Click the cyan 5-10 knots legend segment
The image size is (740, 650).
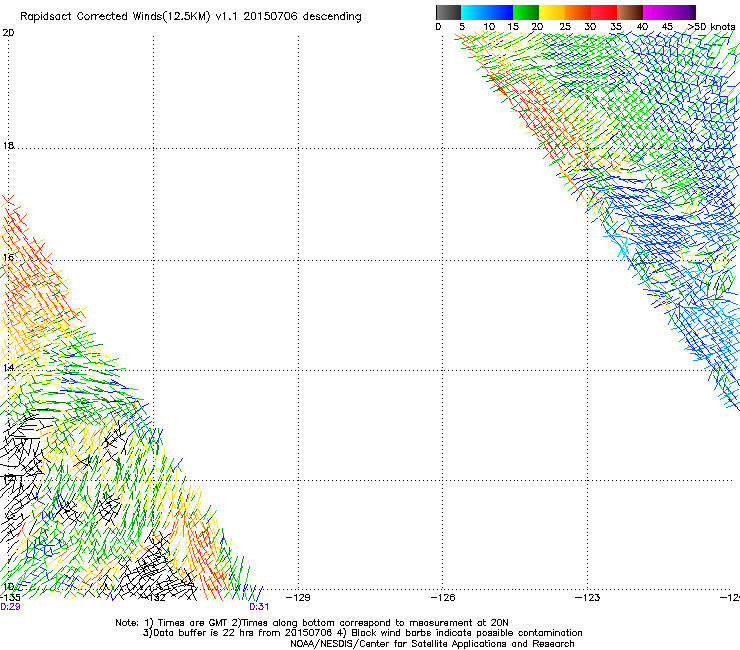point(474,12)
